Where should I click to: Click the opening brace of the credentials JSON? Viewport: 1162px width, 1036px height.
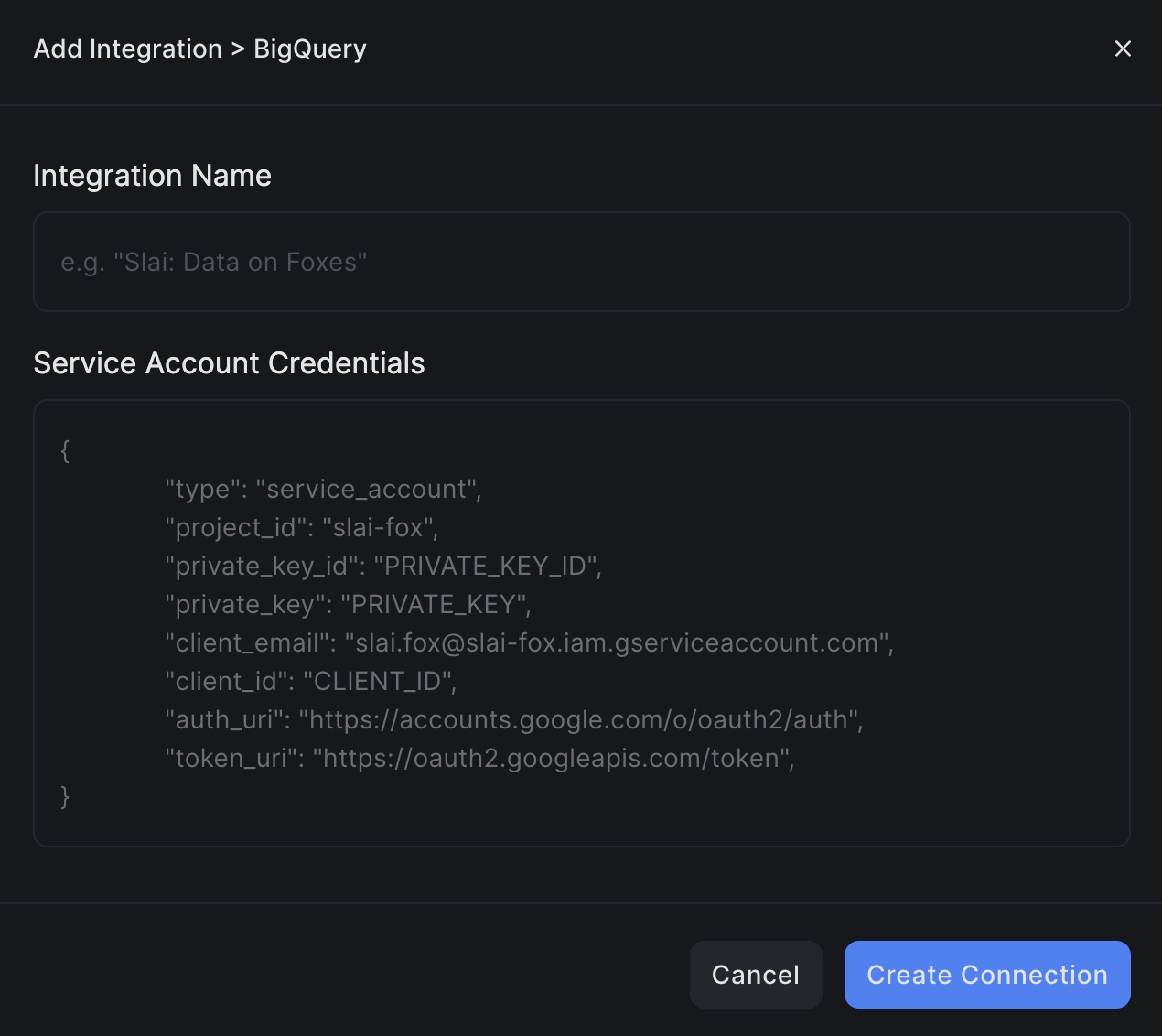[x=64, y=450]
